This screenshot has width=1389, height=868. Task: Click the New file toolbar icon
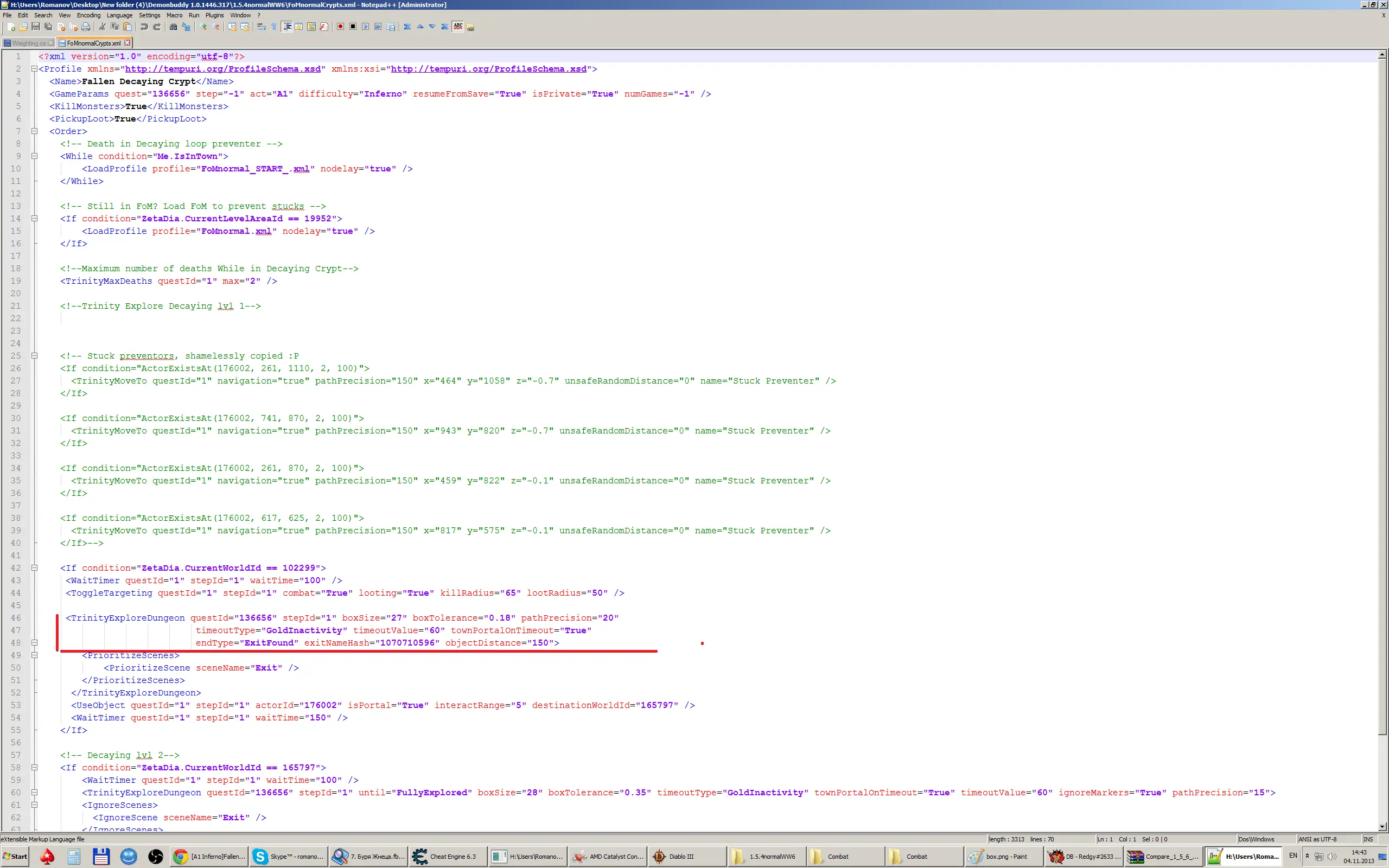[10, 27]
